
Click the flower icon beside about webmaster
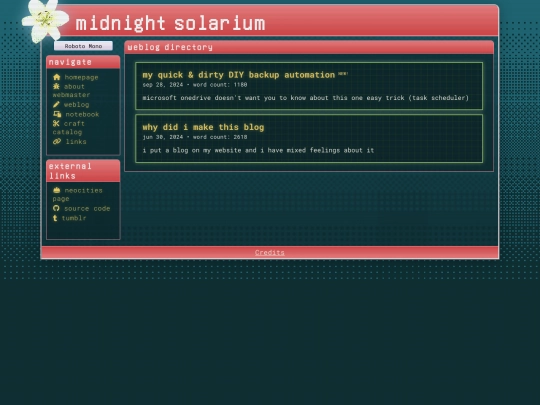56,86
